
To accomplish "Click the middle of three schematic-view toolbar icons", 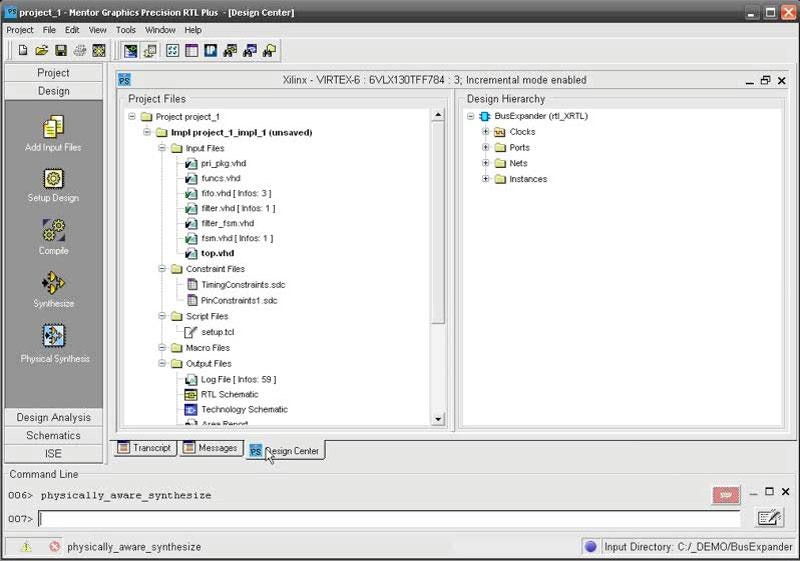I will [x=250, y=50].
